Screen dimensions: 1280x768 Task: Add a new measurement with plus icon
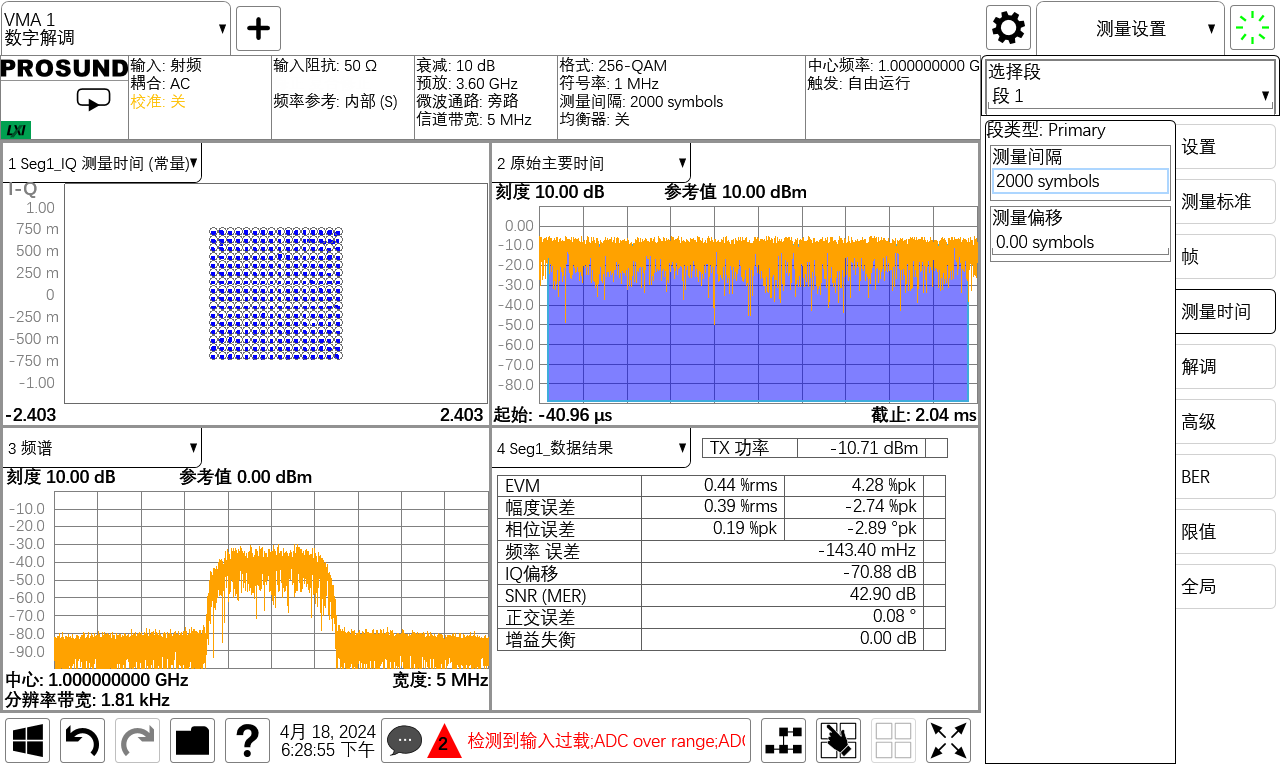[258, 28]
